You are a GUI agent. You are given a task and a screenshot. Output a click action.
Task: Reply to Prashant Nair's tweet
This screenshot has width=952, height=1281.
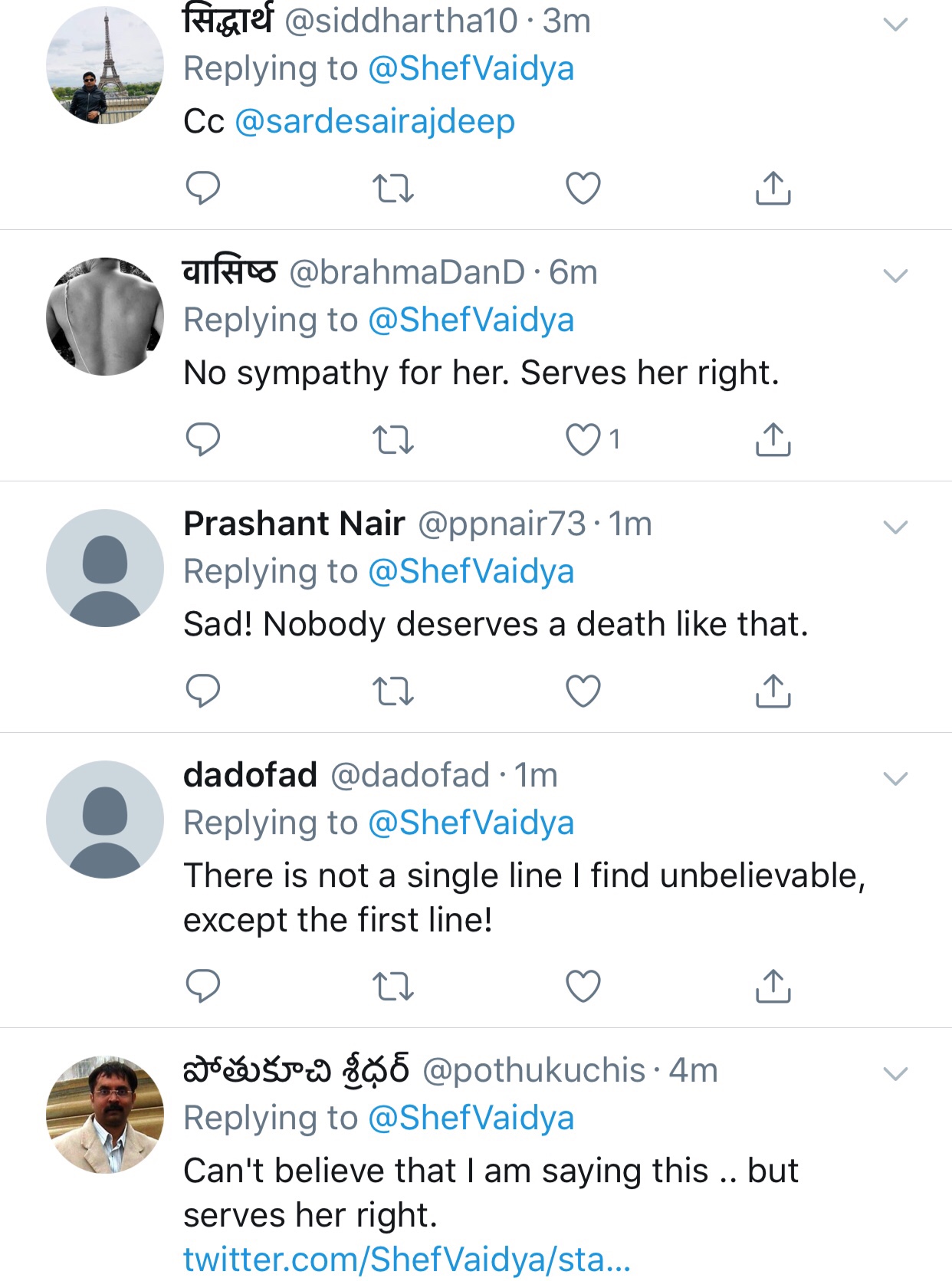[x=203, y=691]
